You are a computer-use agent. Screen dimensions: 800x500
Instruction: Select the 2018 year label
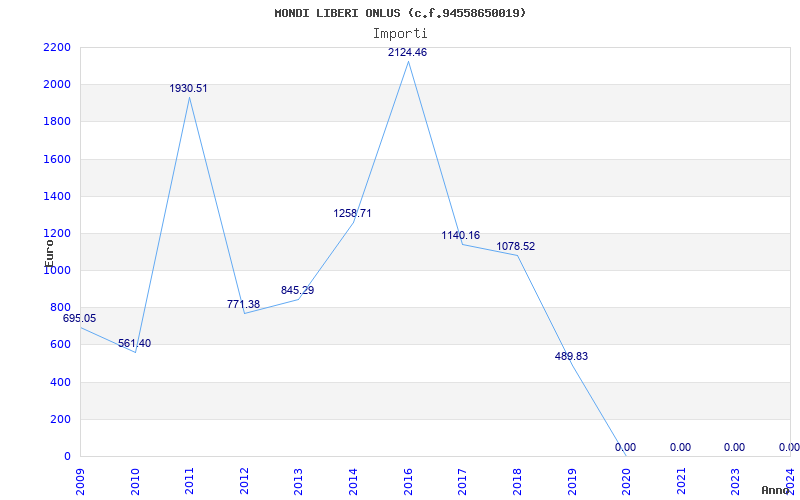(517, 482)
